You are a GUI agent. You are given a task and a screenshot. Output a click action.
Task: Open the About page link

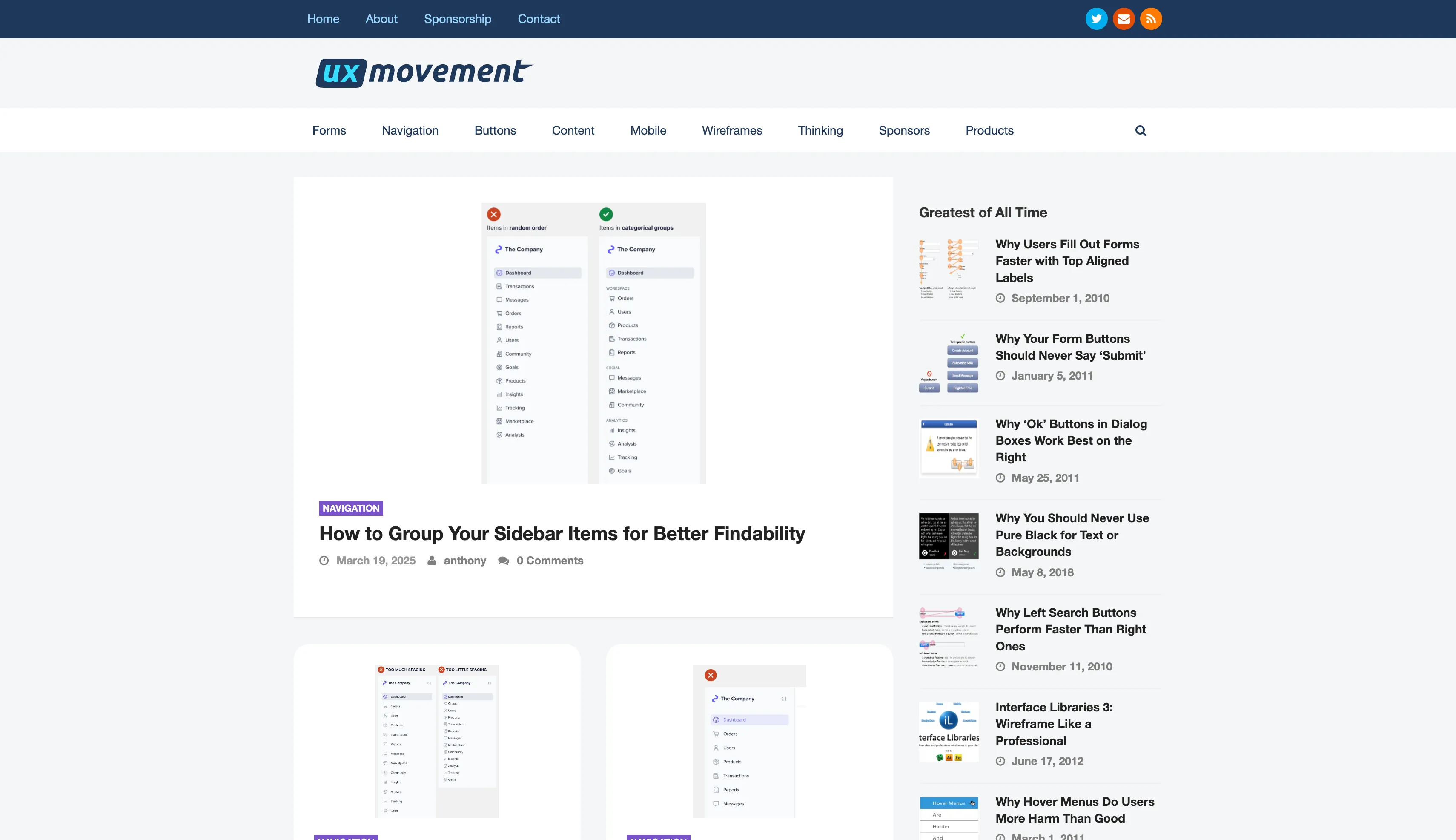pos(381,19)
